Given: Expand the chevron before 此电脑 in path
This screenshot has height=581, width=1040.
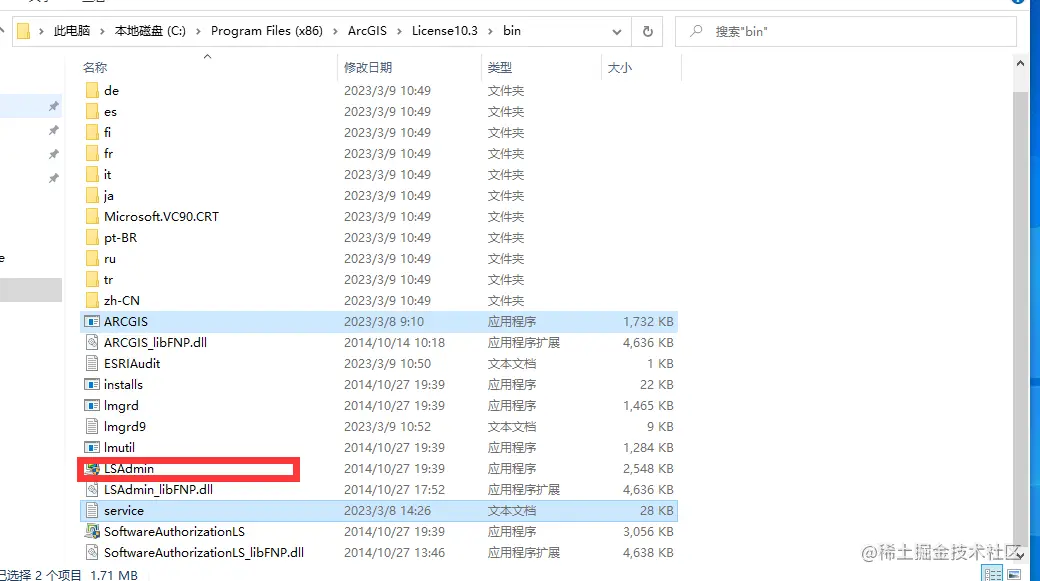Looking at the screenshot, I should [41, 31].
